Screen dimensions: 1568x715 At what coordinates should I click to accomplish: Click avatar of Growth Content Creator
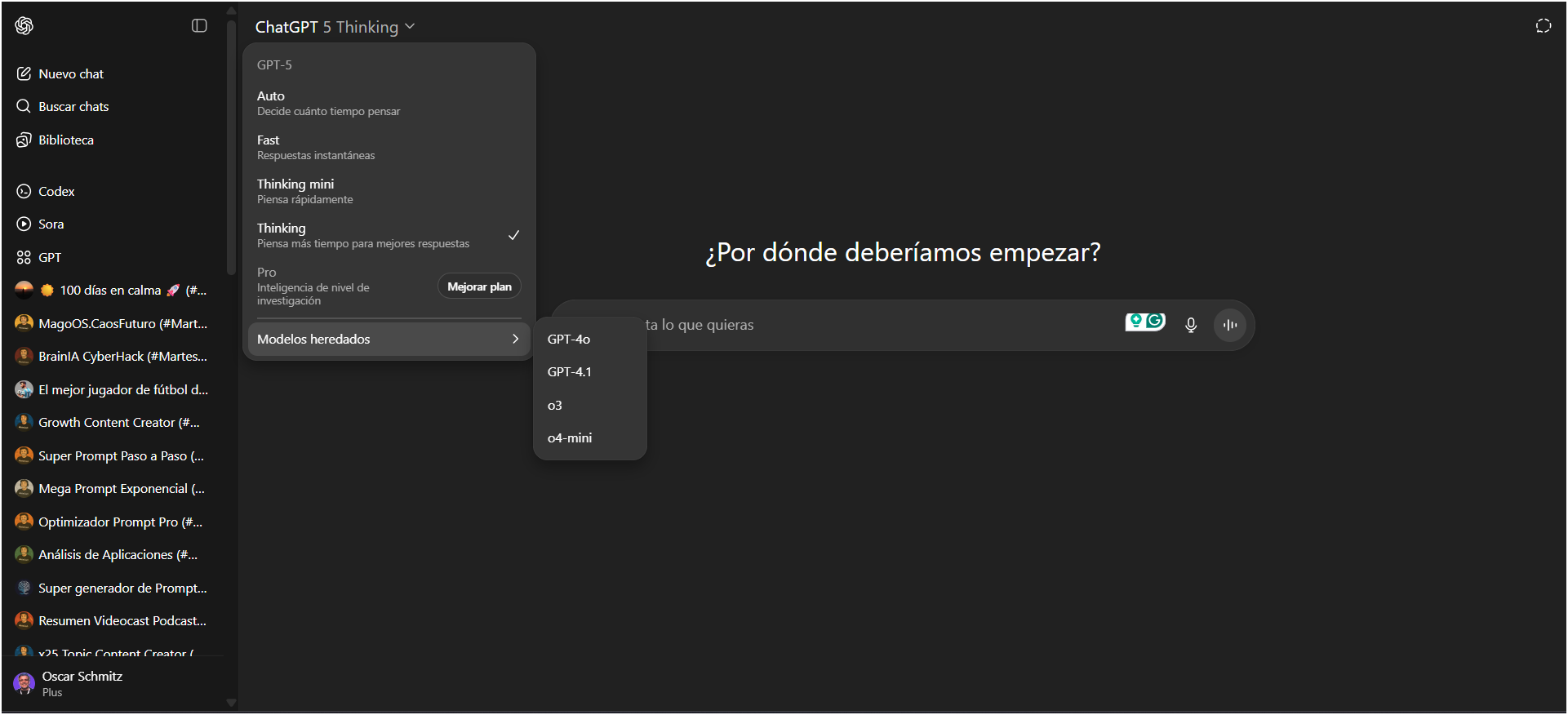coord(24,422)
